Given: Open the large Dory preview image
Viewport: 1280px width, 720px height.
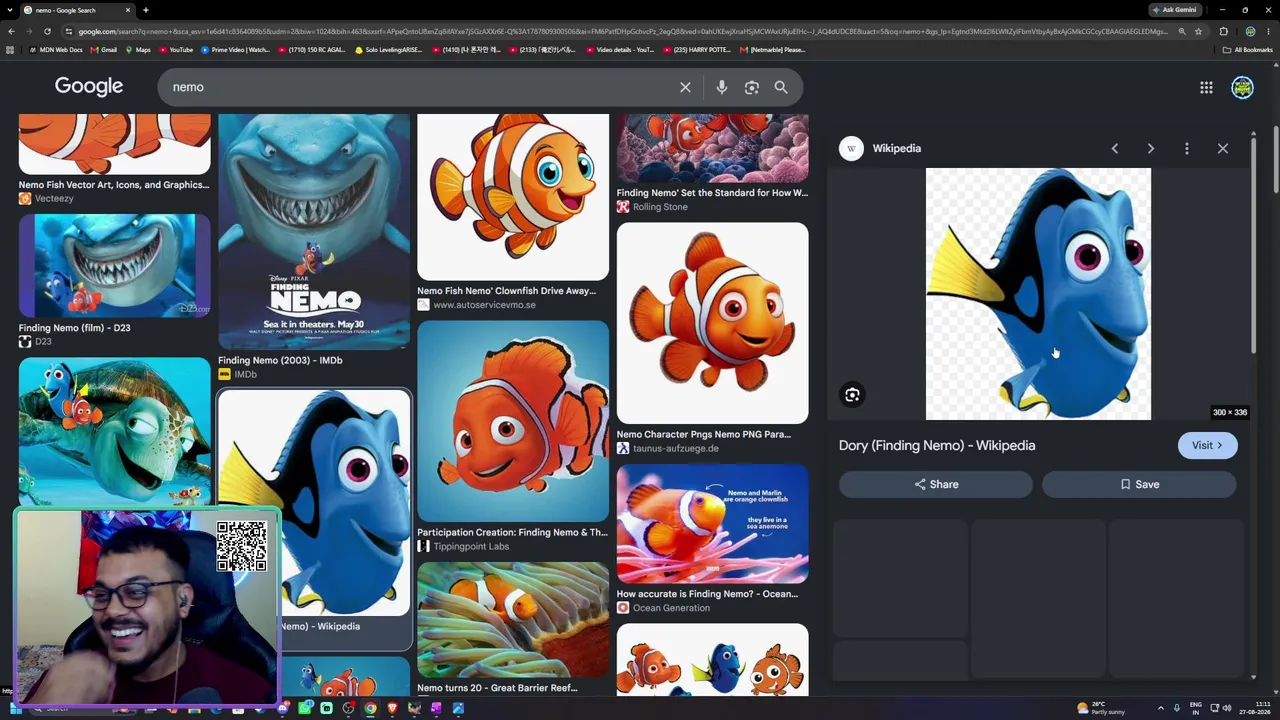Looking at the screenshot, I should pyautogui.click(x=1038, y=294).
